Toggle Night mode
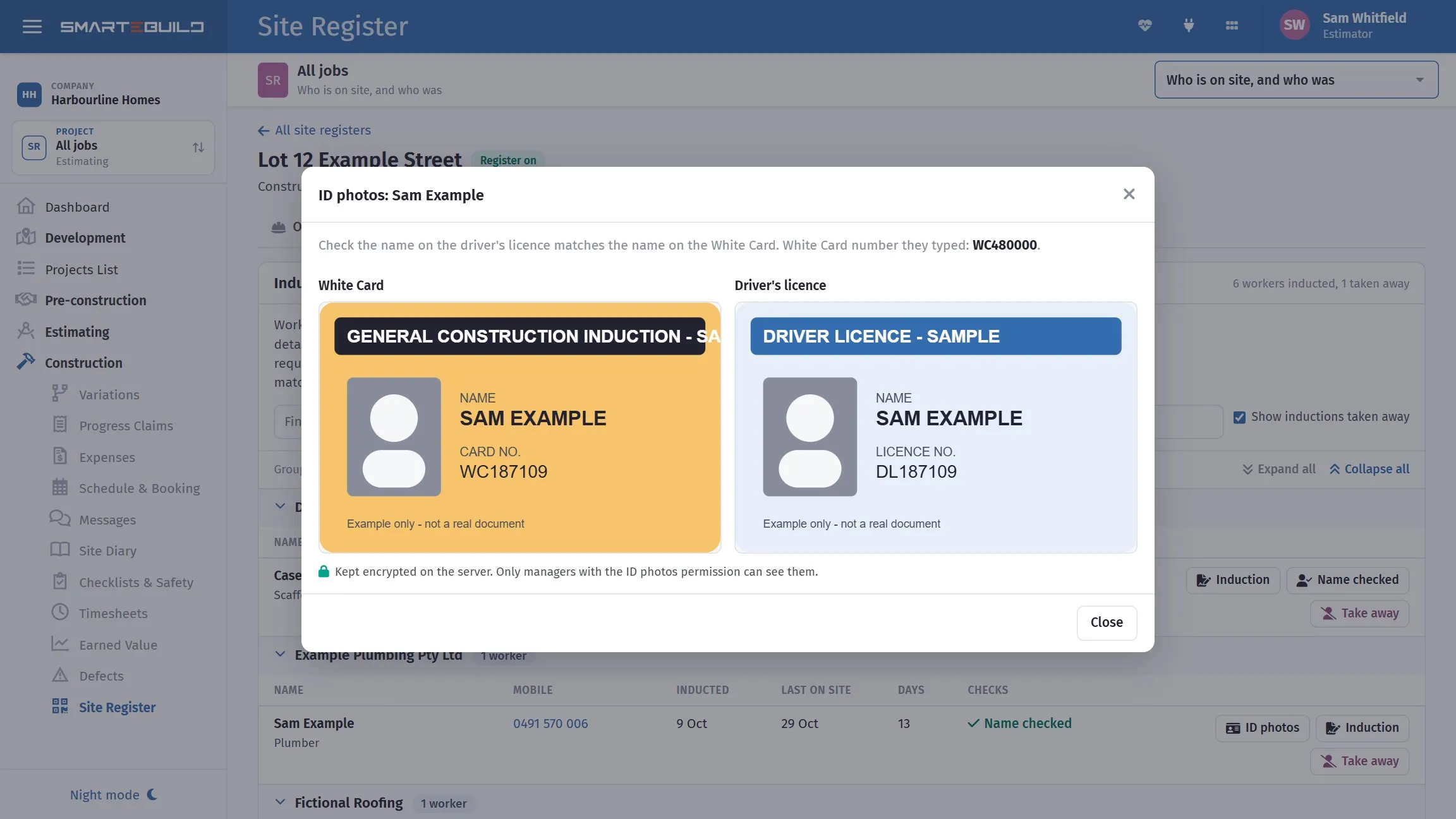 114,795
